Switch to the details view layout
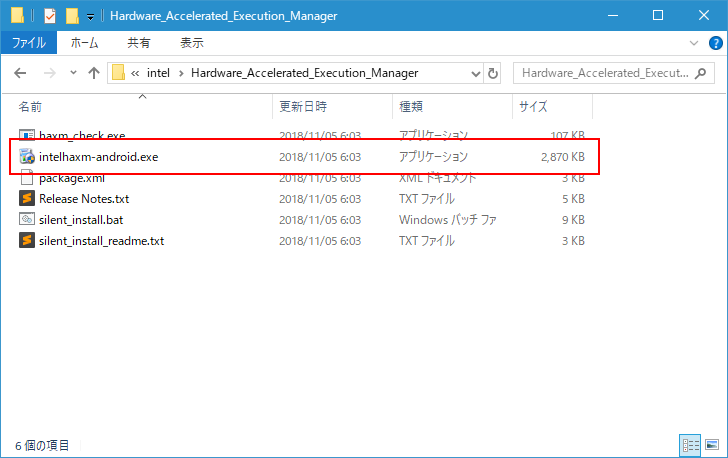Image resolution: width=728 pixels, height=458 pixels. tap(690, 445)
